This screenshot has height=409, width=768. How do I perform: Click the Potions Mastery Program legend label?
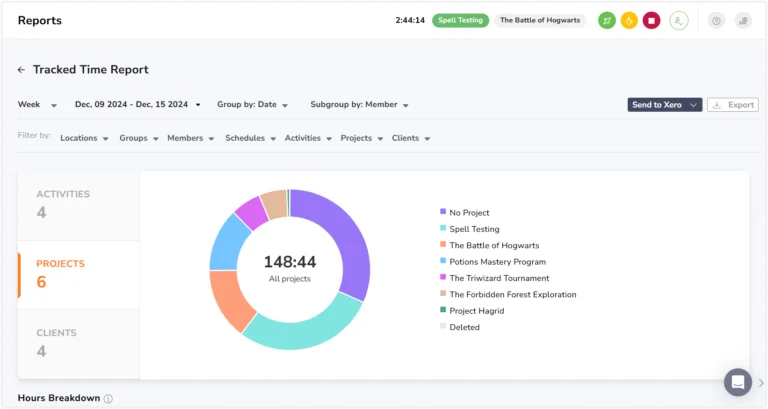498,262
